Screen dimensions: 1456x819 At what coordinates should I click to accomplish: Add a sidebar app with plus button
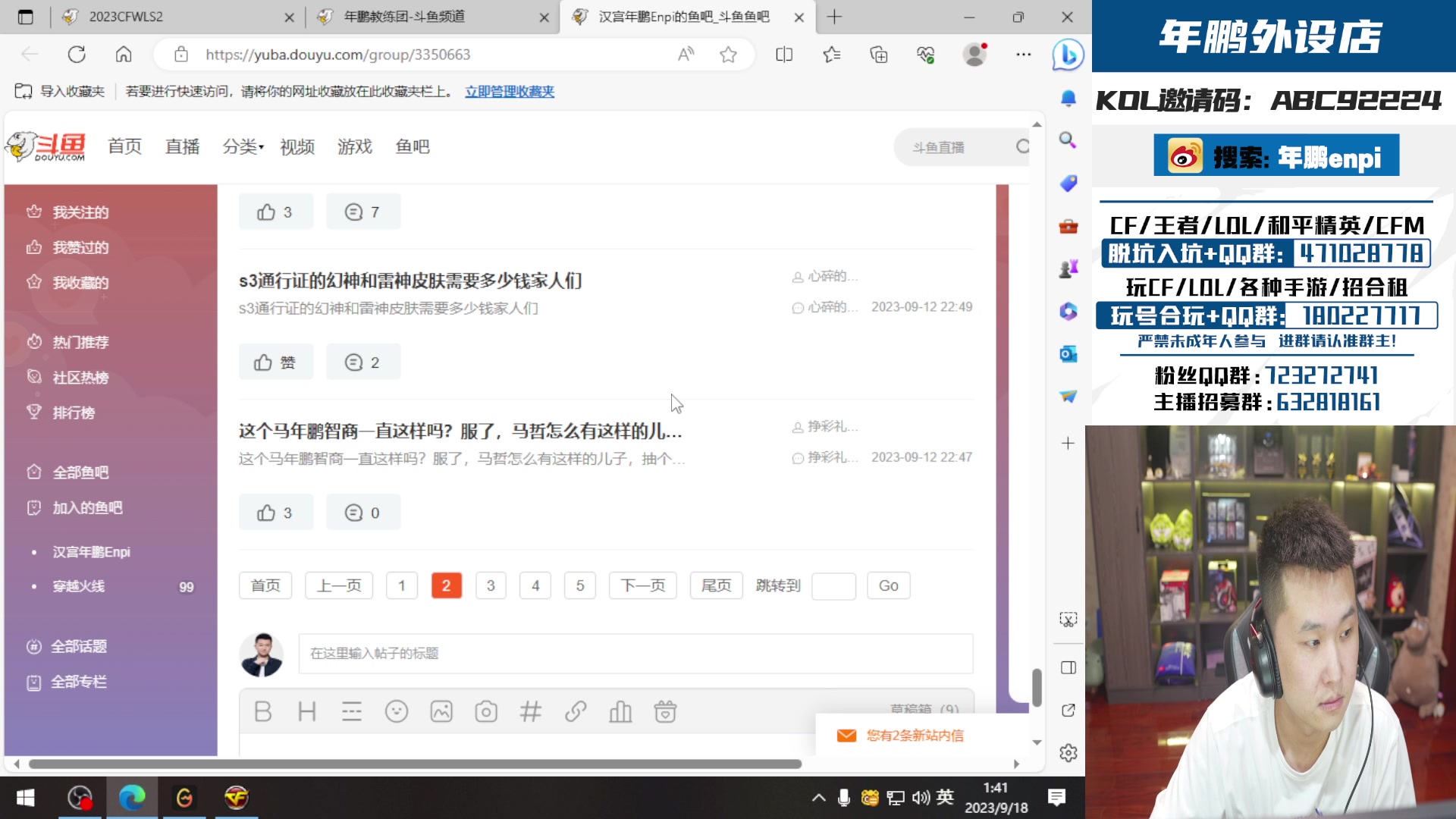pos(1068,443)
